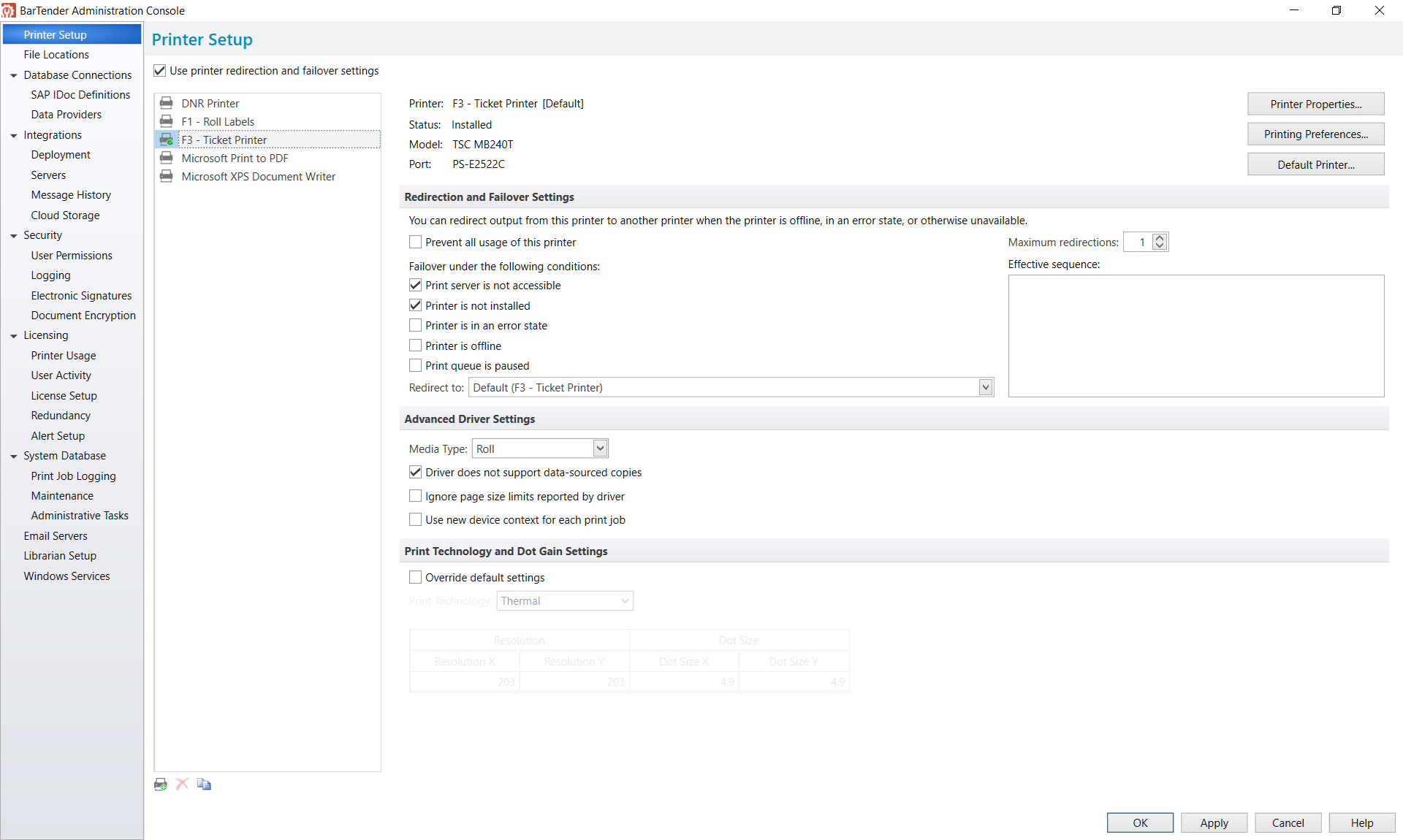Screen dimensions: 1403x840
Task: Check Prevent all usage of this printer
Action: [x=415, y=242]
